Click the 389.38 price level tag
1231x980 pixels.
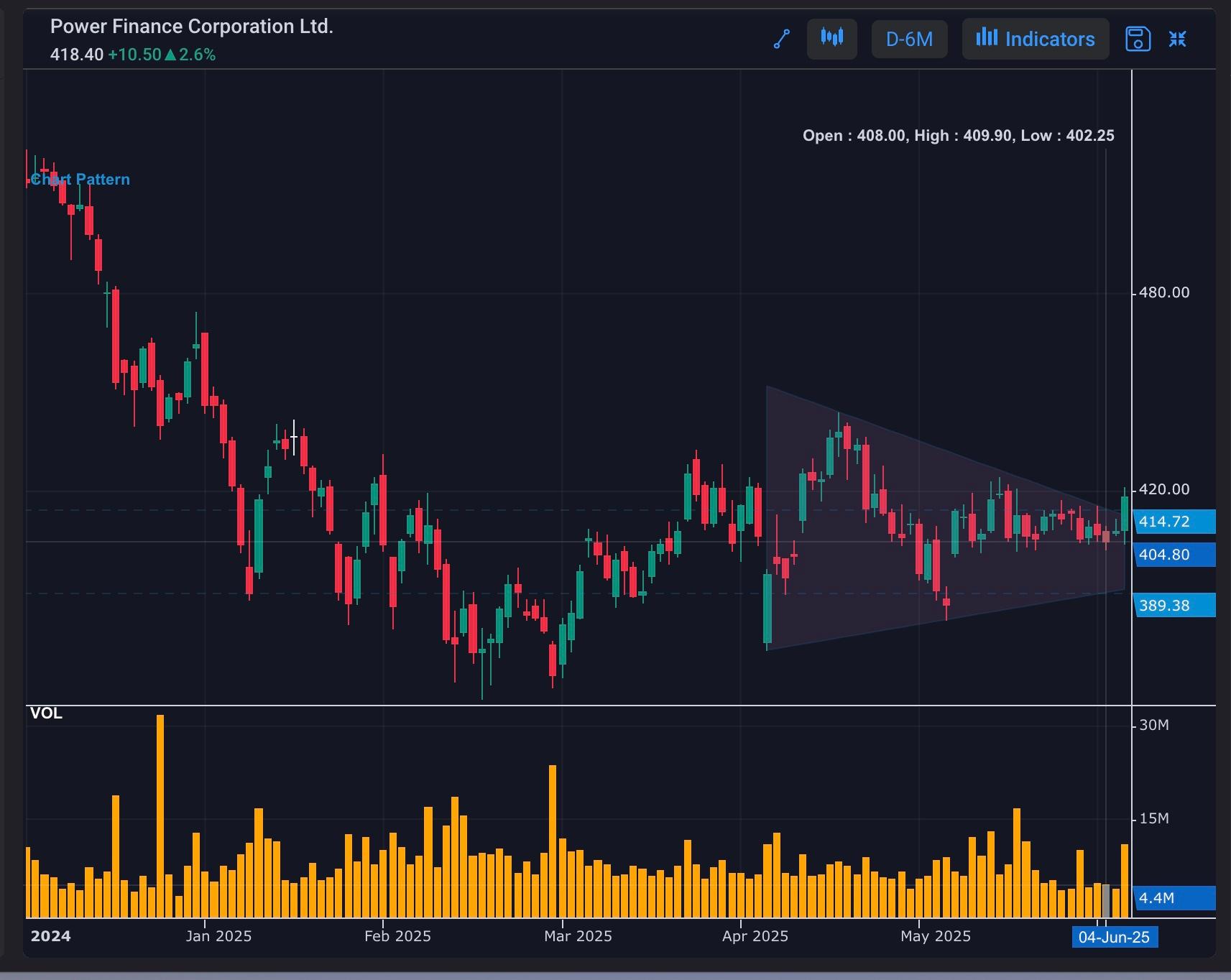[1174, 606]
